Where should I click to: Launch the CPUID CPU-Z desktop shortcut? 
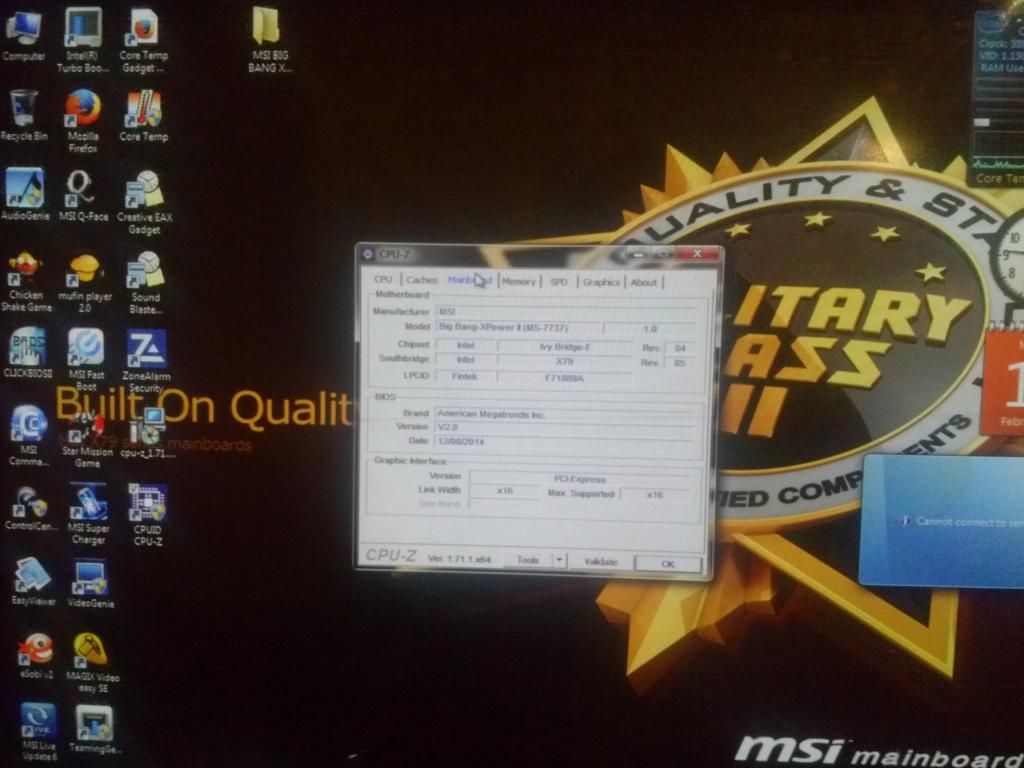(148, 515)
